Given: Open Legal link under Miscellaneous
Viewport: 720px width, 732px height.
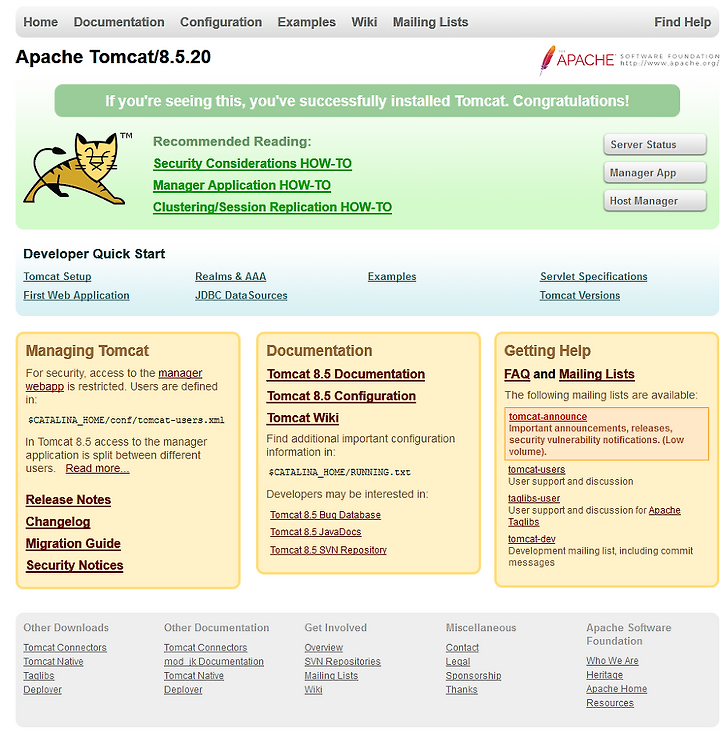Looking at the screenshot, I should [458, 662].
